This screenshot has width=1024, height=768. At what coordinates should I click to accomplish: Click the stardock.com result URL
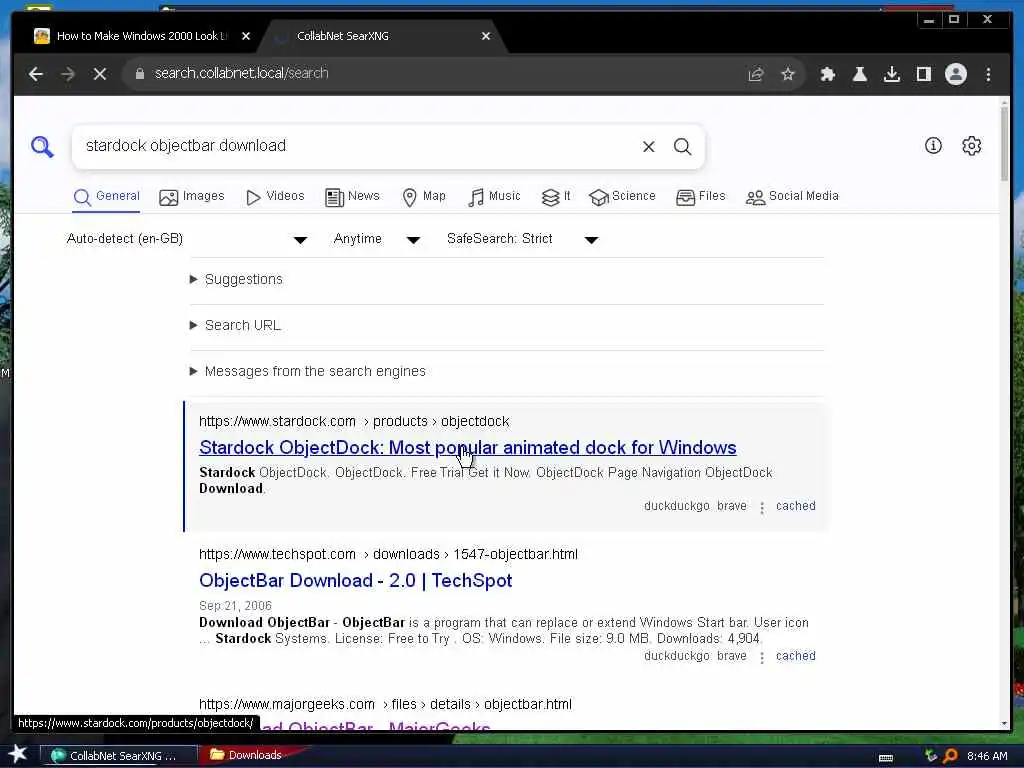point(354,421)
